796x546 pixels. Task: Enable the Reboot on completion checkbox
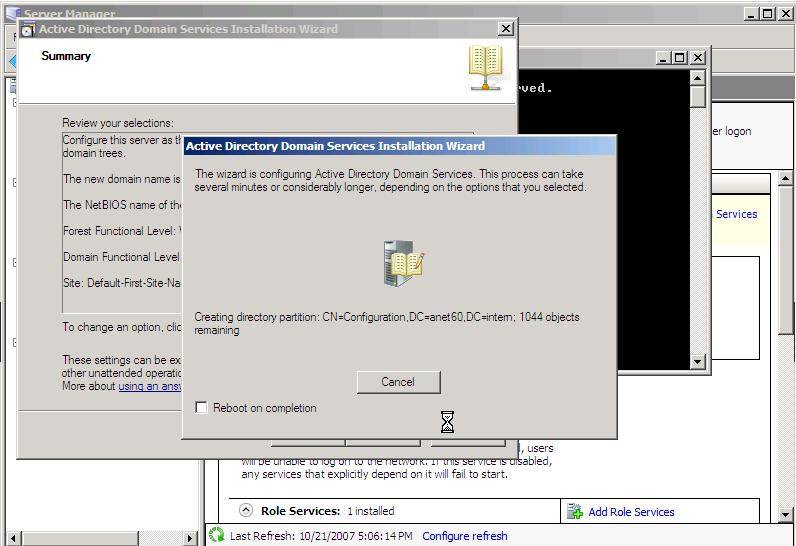point(202,407)
